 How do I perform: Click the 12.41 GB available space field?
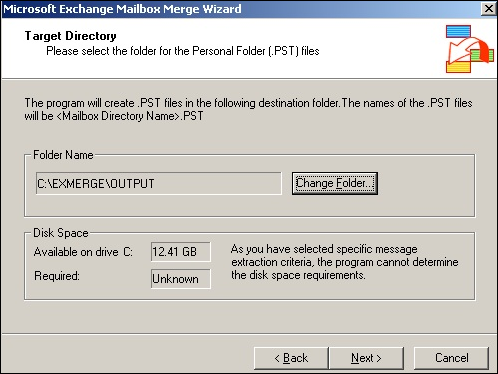181,252
